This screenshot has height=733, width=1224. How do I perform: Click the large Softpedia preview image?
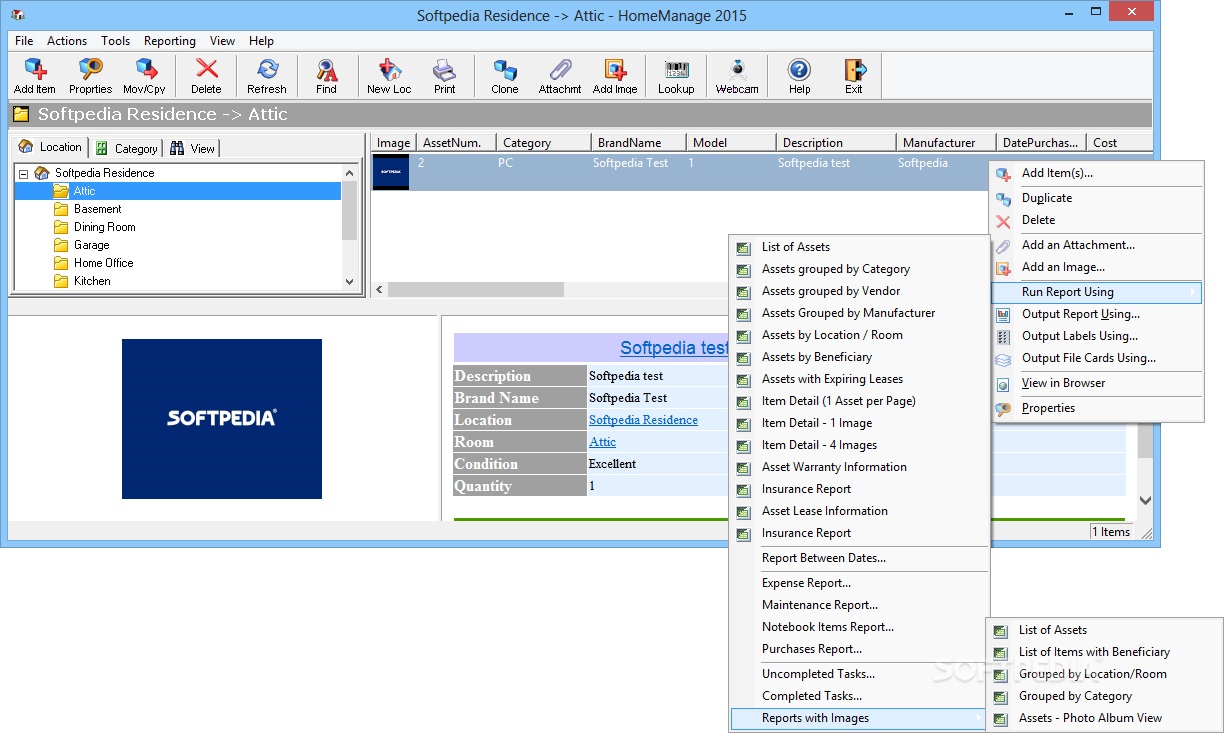tap(222, 419)
